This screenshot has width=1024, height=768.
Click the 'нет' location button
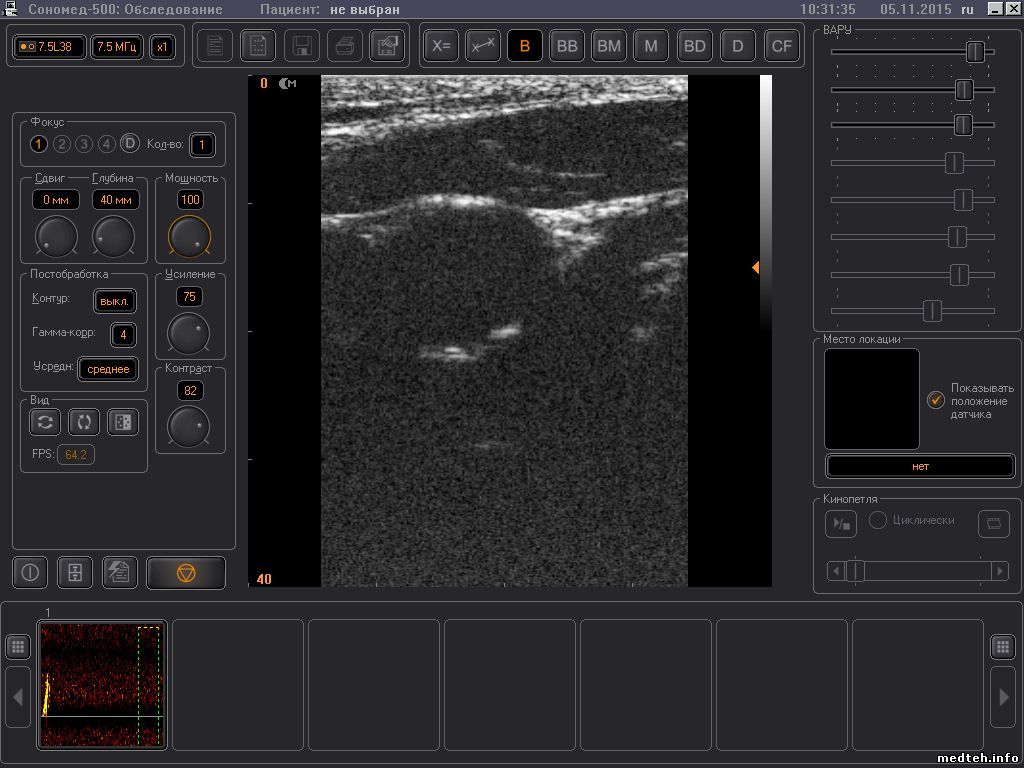click(920, 466)
